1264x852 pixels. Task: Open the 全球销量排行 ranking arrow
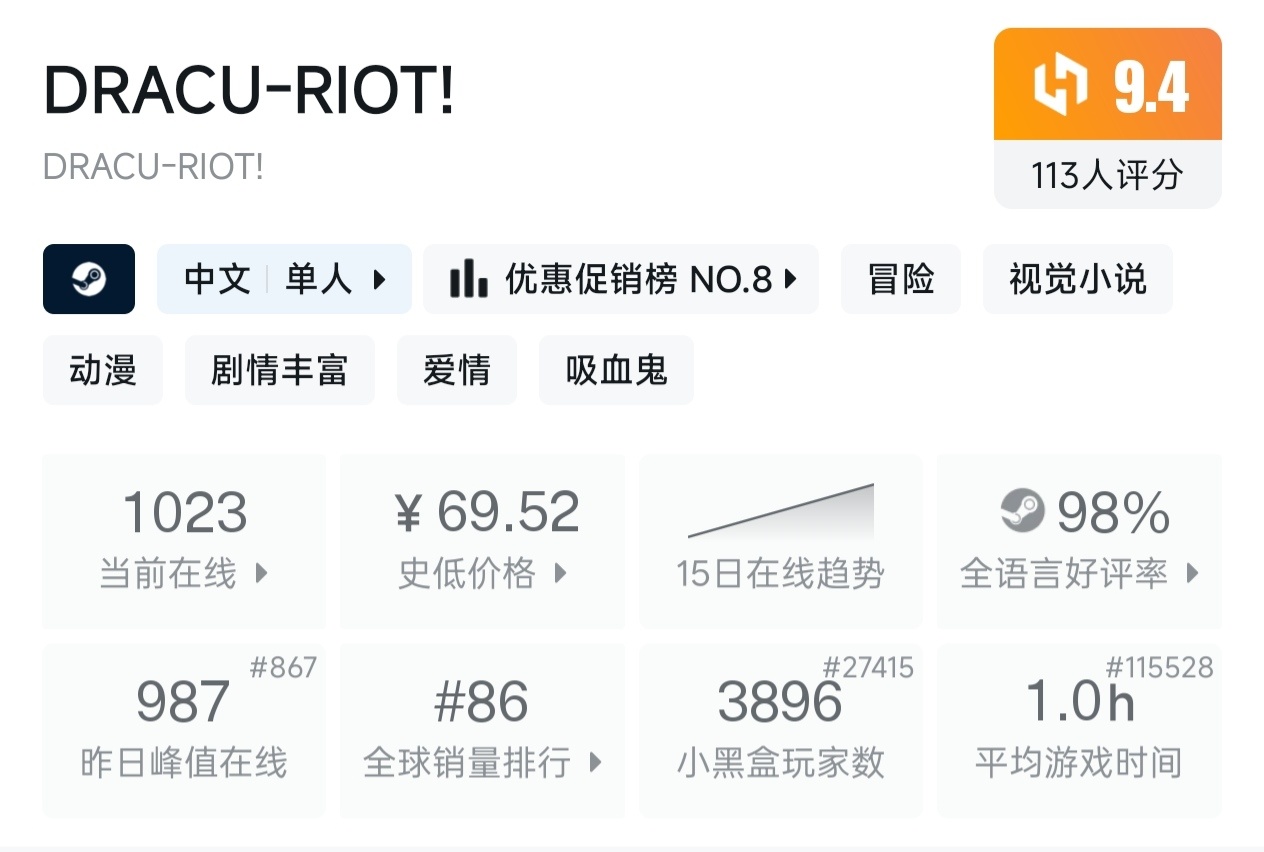pyautogui.click(x=595, y=763)
